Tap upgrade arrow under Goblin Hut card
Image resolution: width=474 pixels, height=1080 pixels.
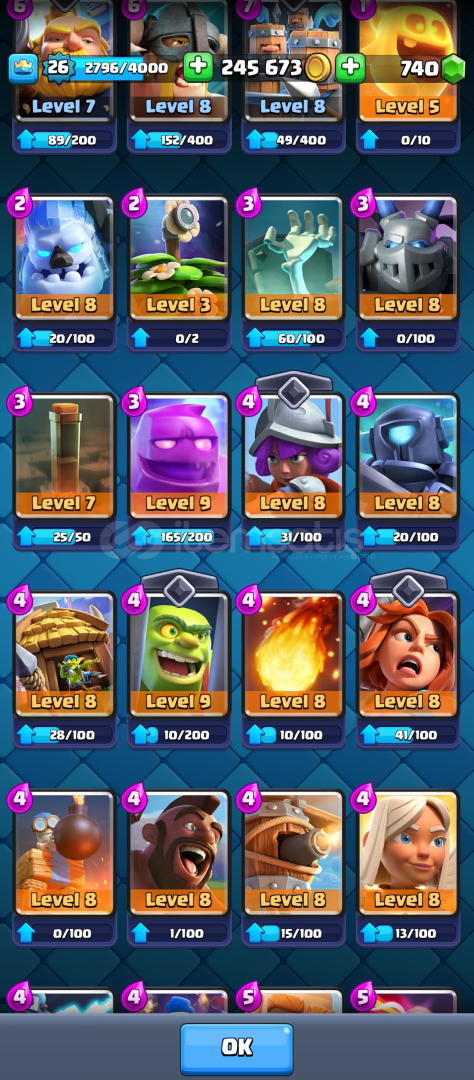point(26,736)
